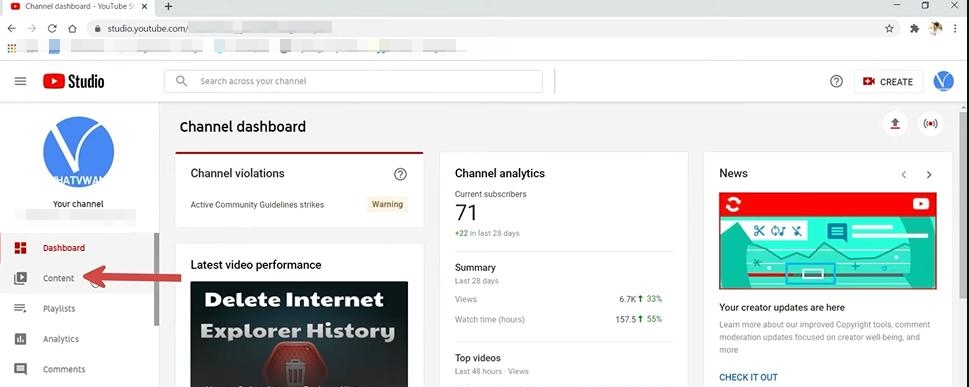Open Comments in the sidebar
The width and height of the screenshot is (969, 387).
point(77,369)
